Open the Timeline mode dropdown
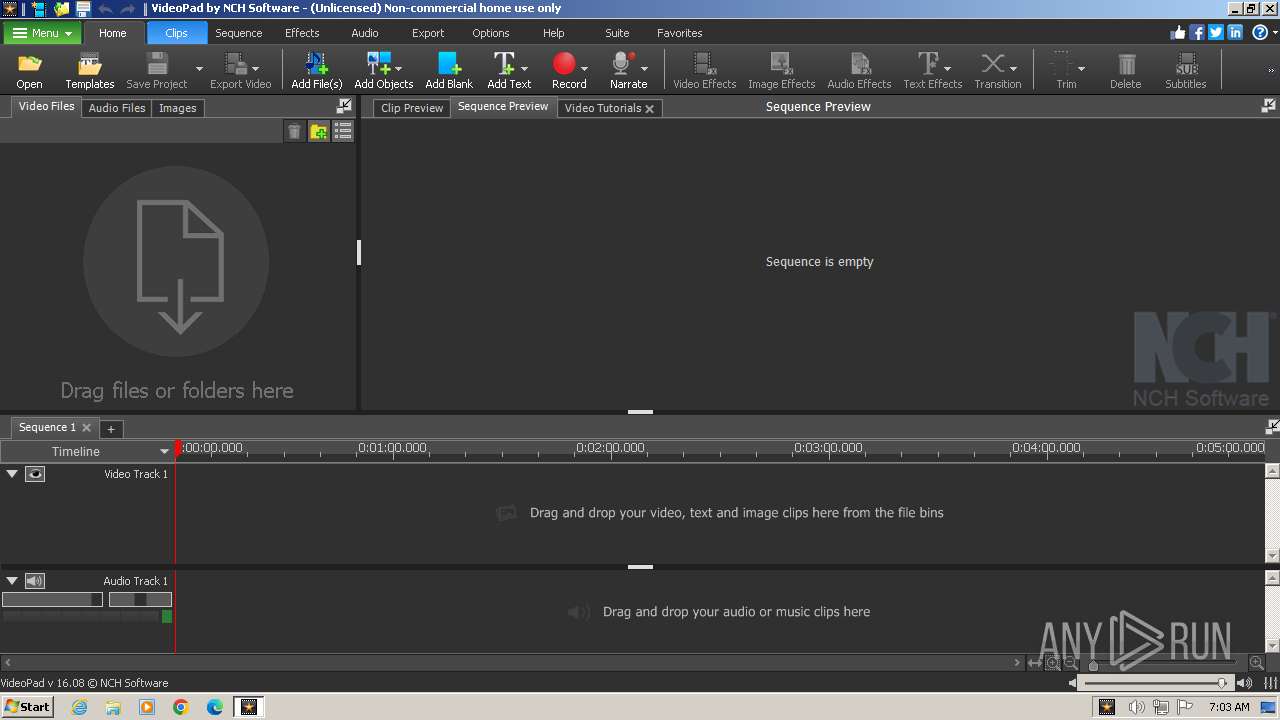 coord(165,452)
